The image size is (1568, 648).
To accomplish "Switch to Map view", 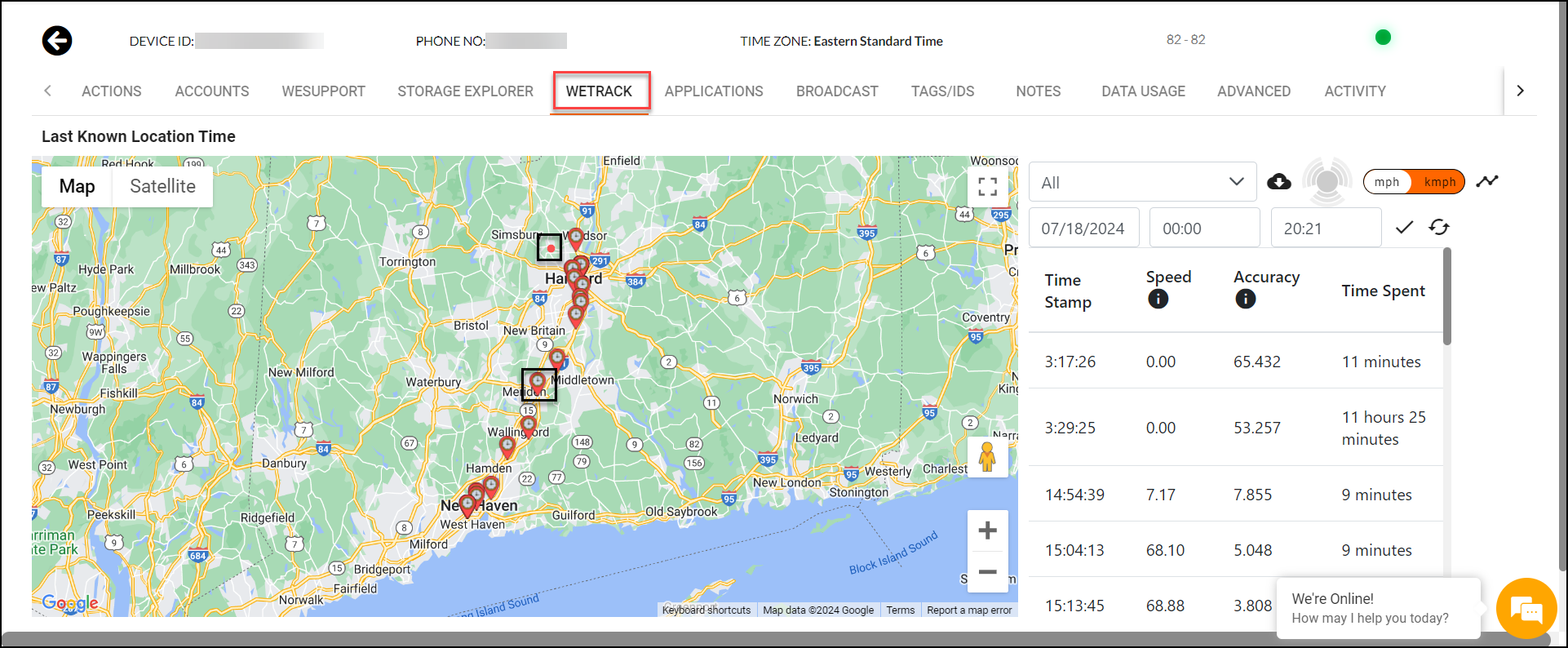I will (x=78, y=186).
